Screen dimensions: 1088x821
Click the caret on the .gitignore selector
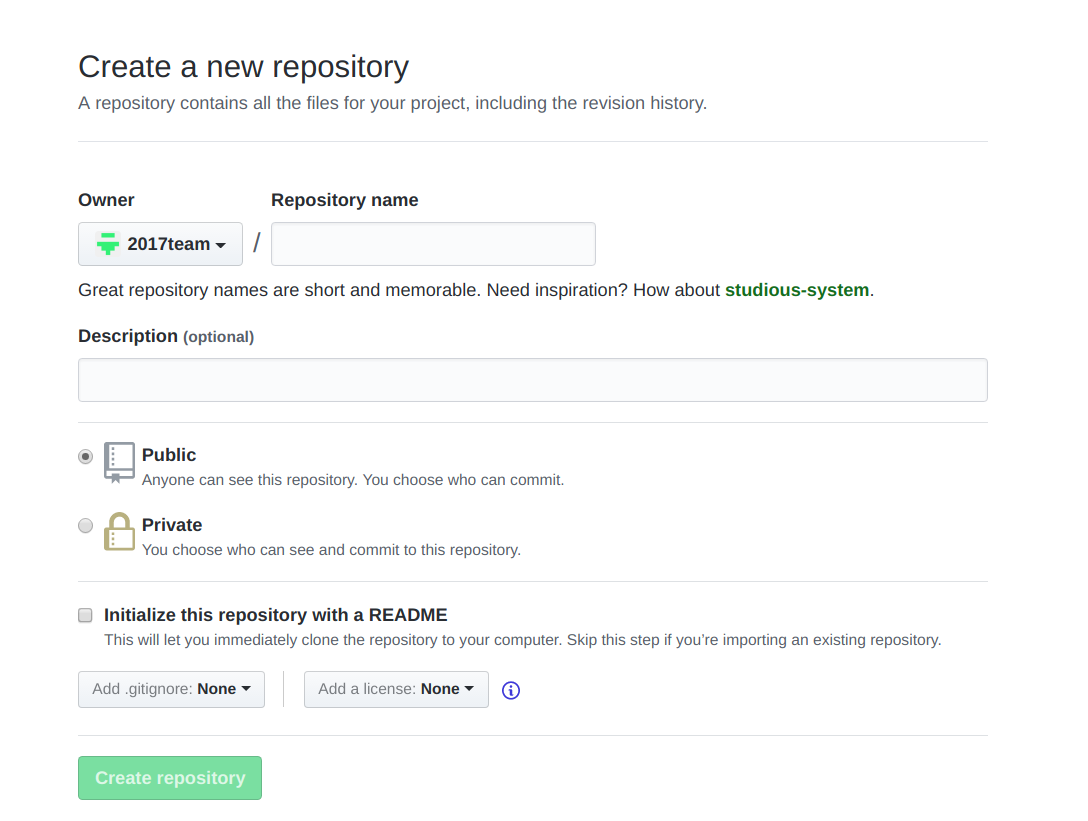(x=247, y=688)
